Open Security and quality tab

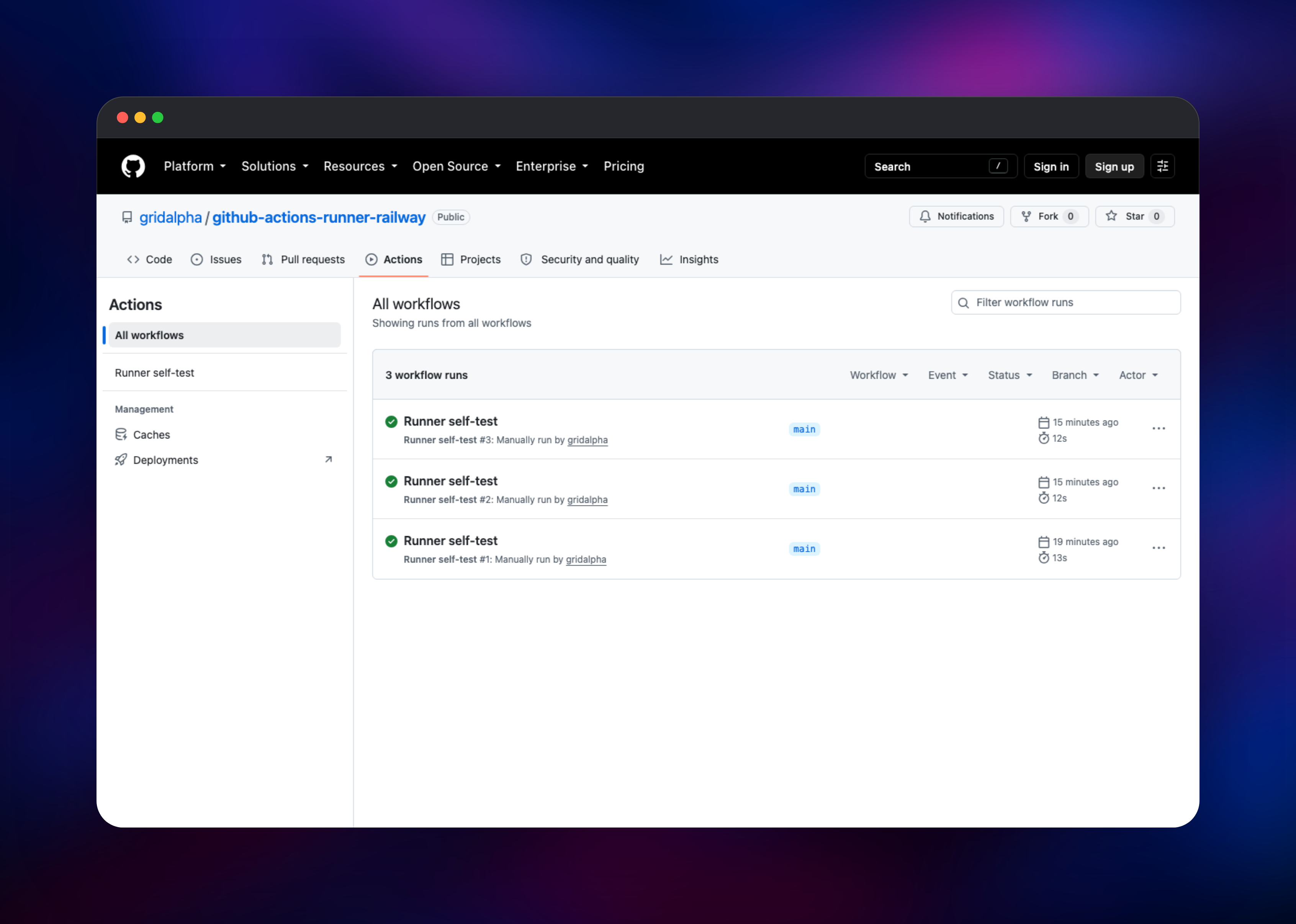point(580,260)
